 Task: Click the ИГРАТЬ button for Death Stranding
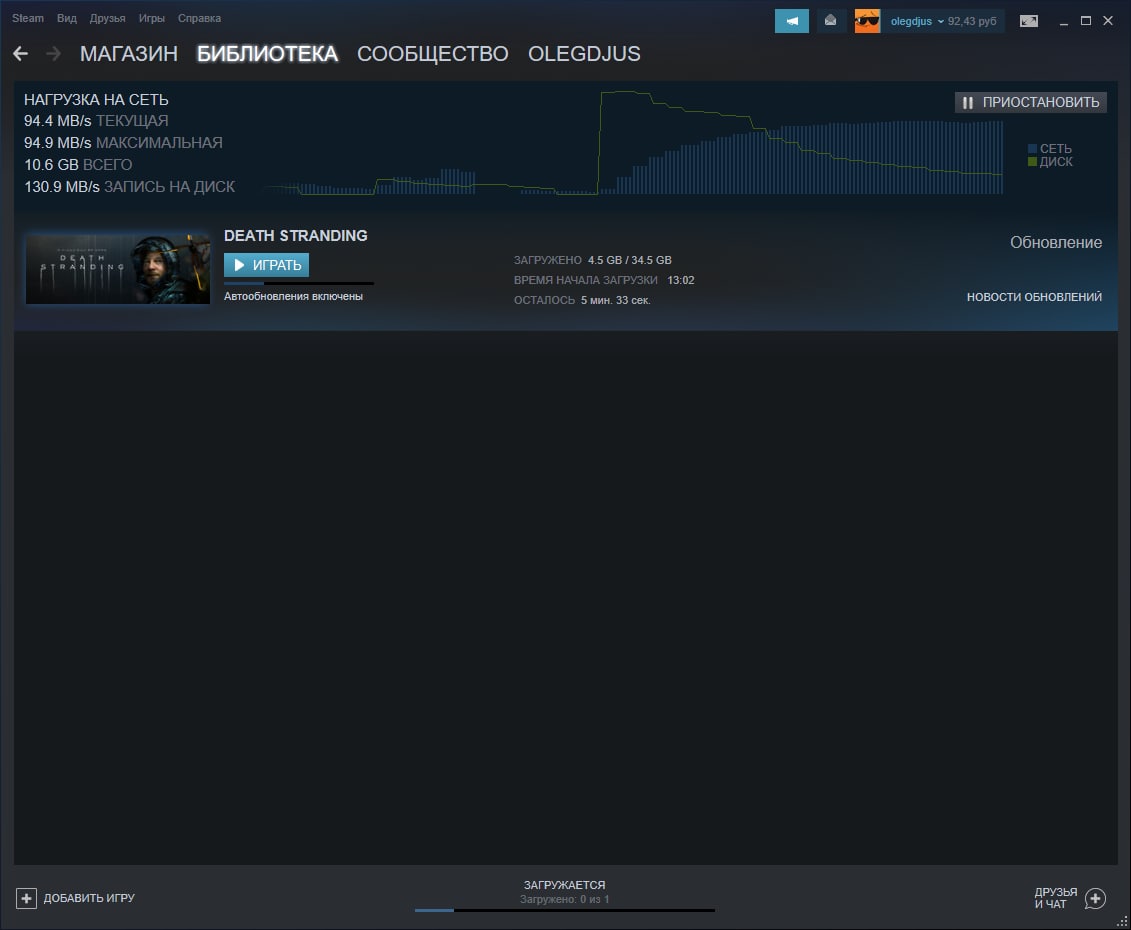[266, 265]
